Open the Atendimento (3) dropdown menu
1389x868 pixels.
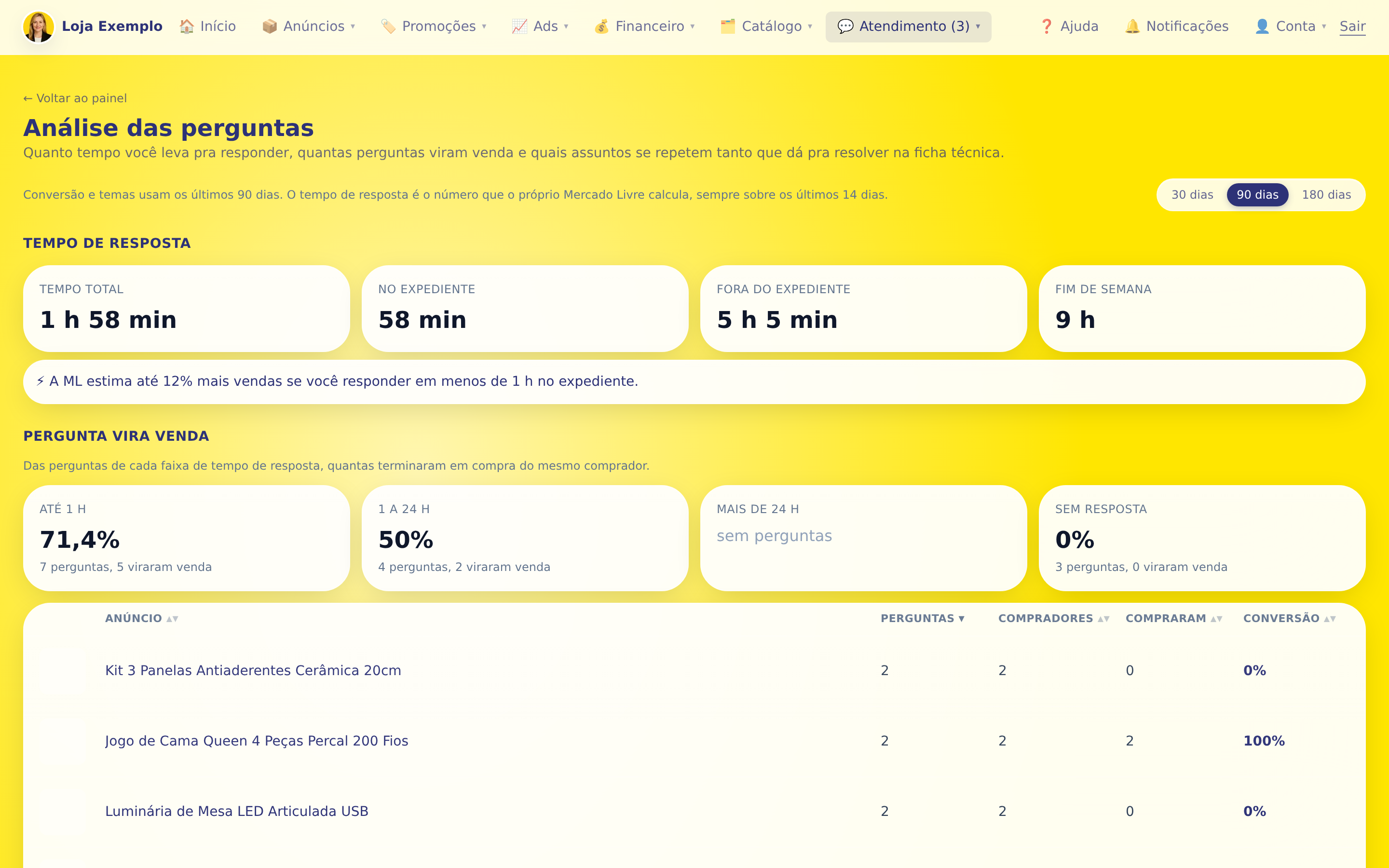coord(908,27)
